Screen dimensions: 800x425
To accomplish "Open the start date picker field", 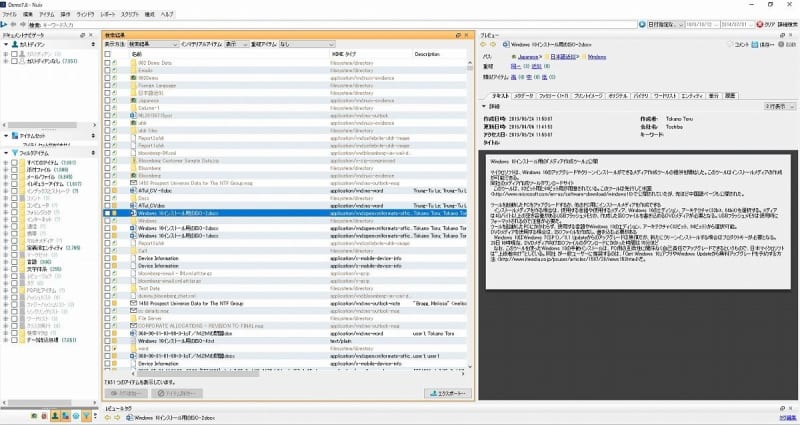I will coord(702,24).
